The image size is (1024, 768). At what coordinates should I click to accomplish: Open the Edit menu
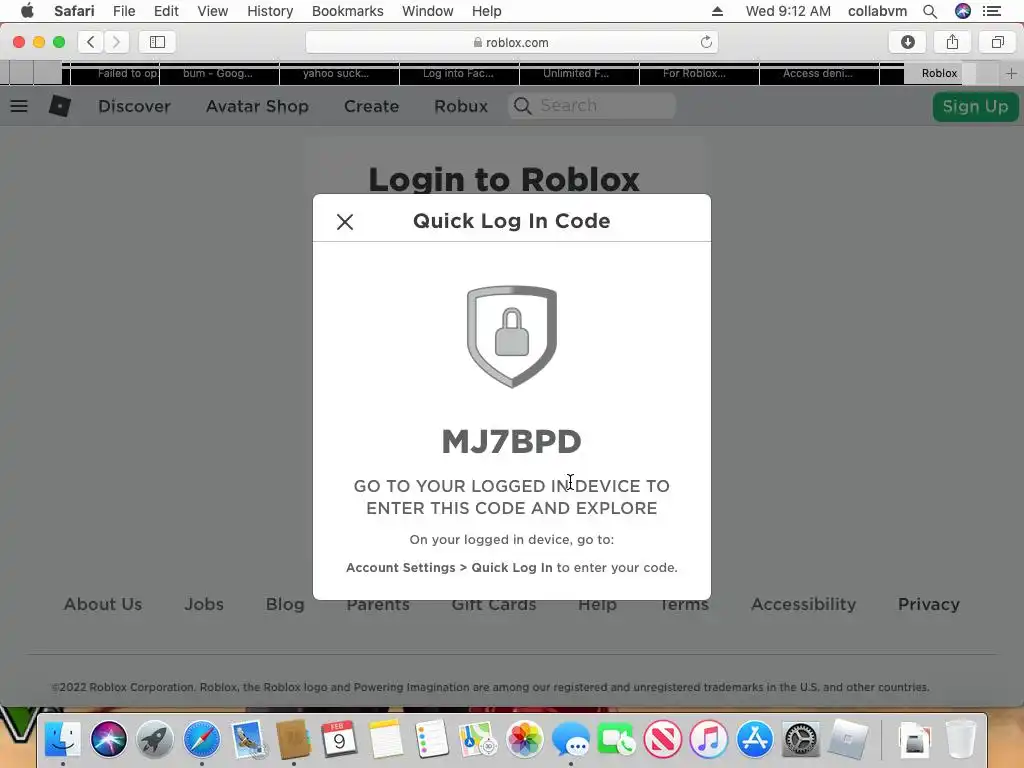point(166,11)
